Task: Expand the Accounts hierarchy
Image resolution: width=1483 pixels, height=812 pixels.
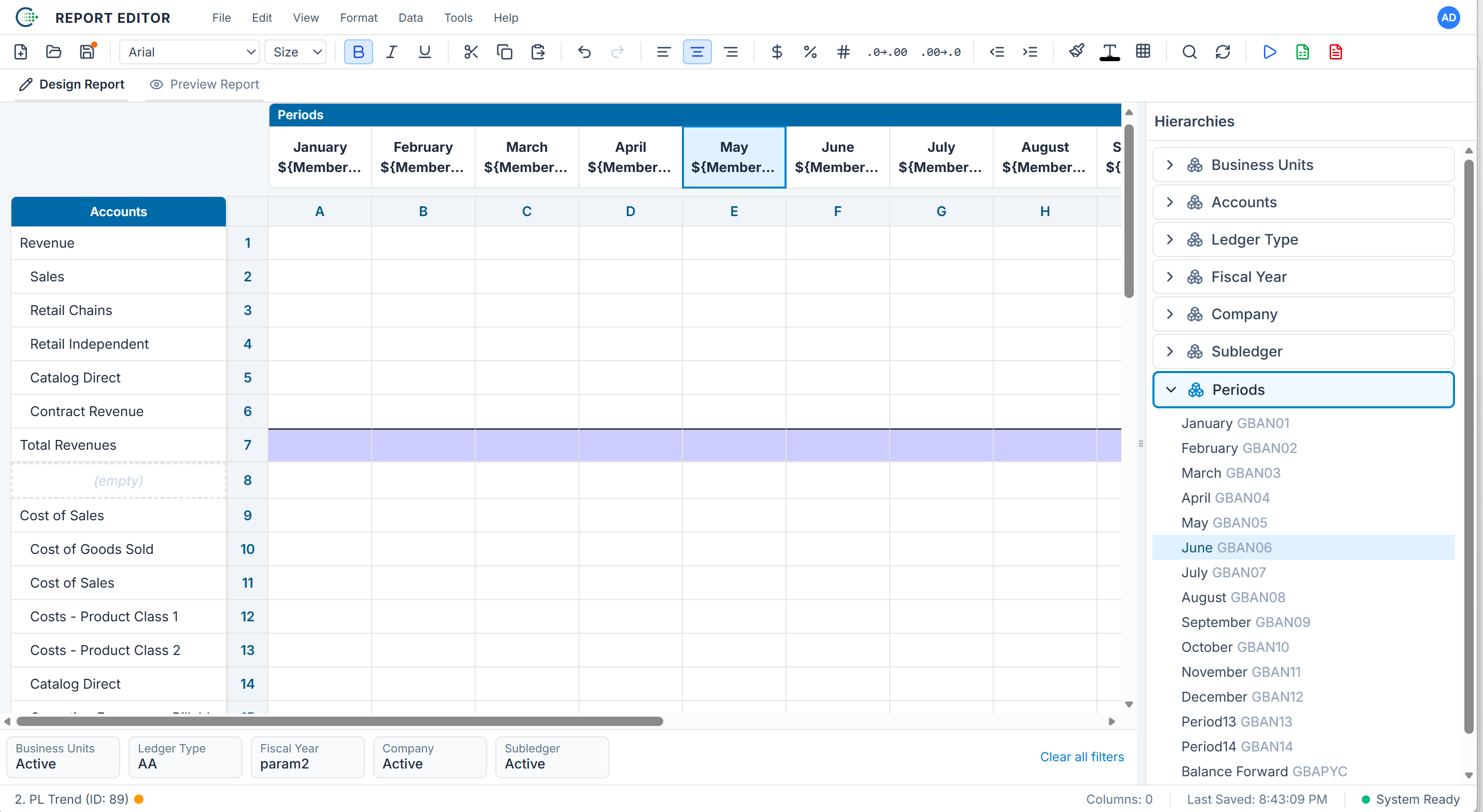Action: click(x=1170, y=202)
